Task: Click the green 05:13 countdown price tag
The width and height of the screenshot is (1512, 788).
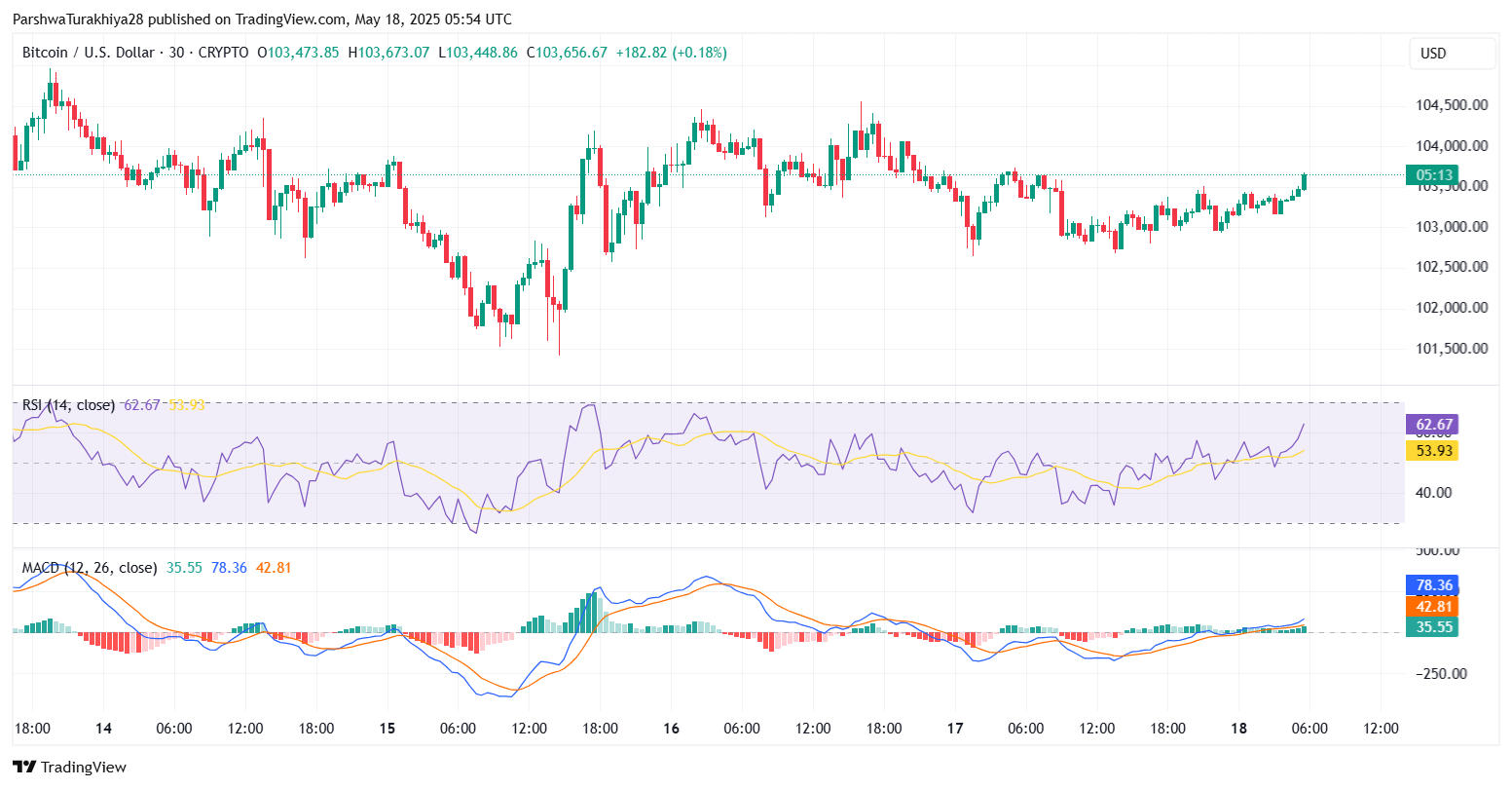Action: (x=1433, y=175)
